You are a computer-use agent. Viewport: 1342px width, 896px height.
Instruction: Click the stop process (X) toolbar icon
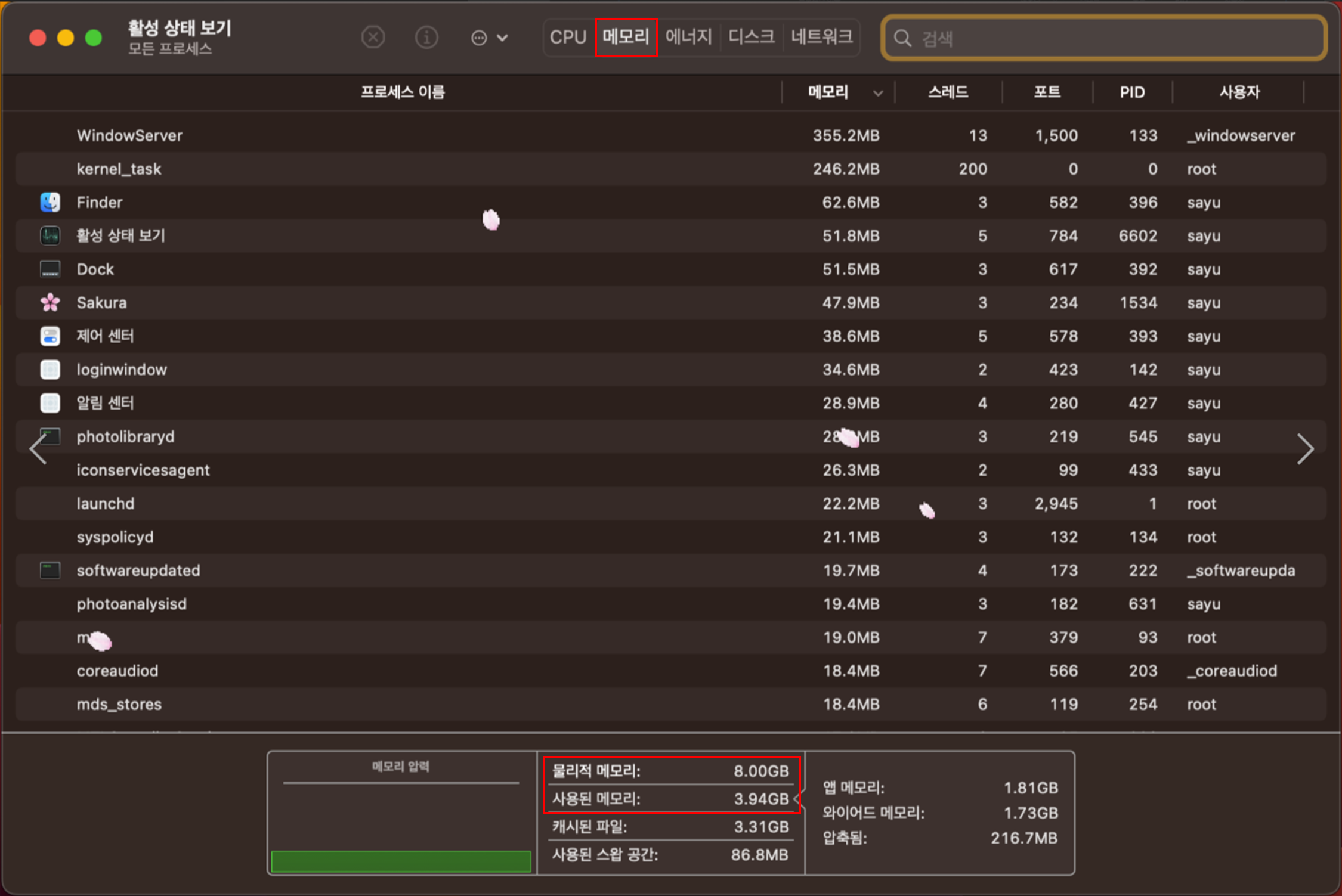(373, 38)
